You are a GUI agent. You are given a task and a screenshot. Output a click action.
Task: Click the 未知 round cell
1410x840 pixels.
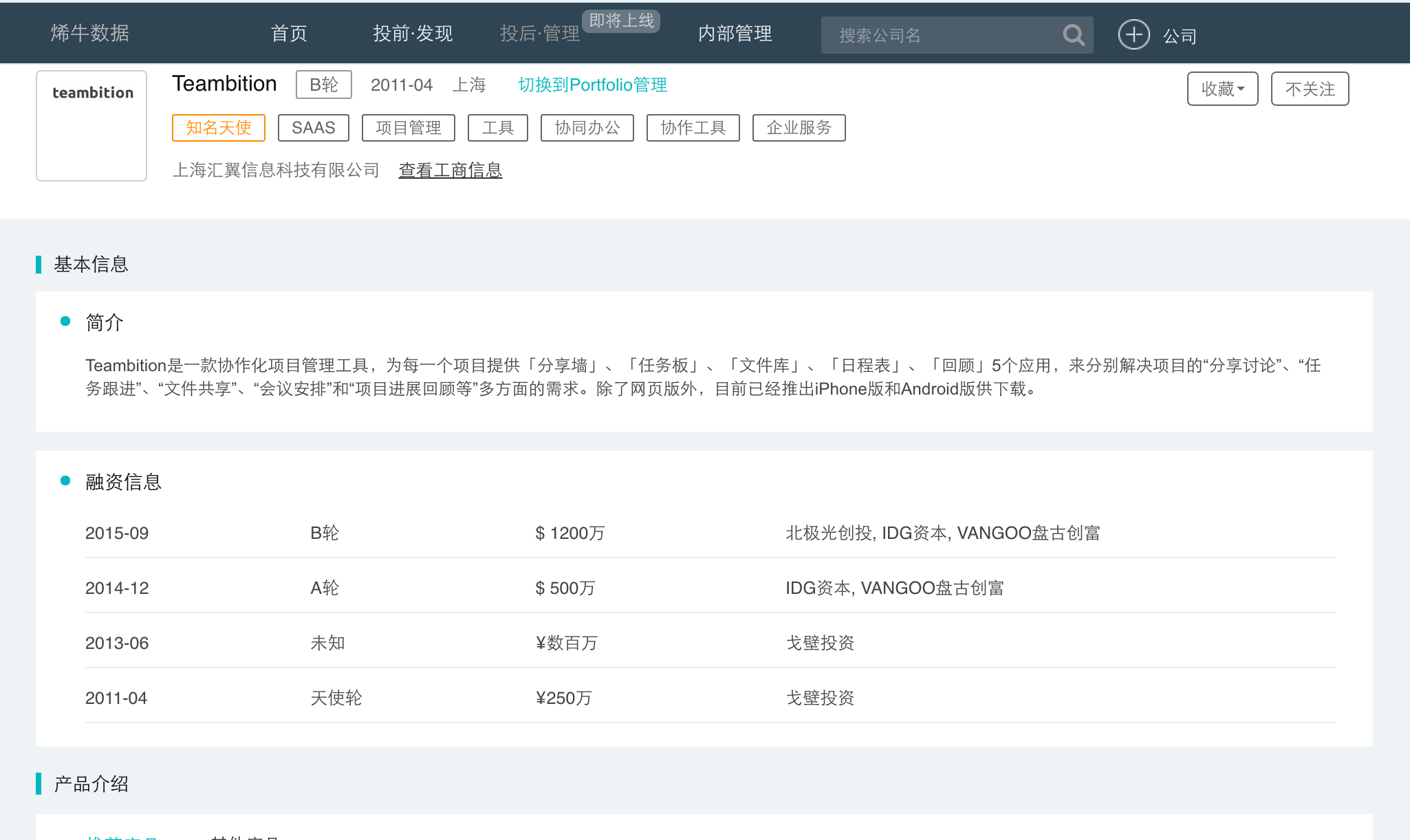pos(327,643)
